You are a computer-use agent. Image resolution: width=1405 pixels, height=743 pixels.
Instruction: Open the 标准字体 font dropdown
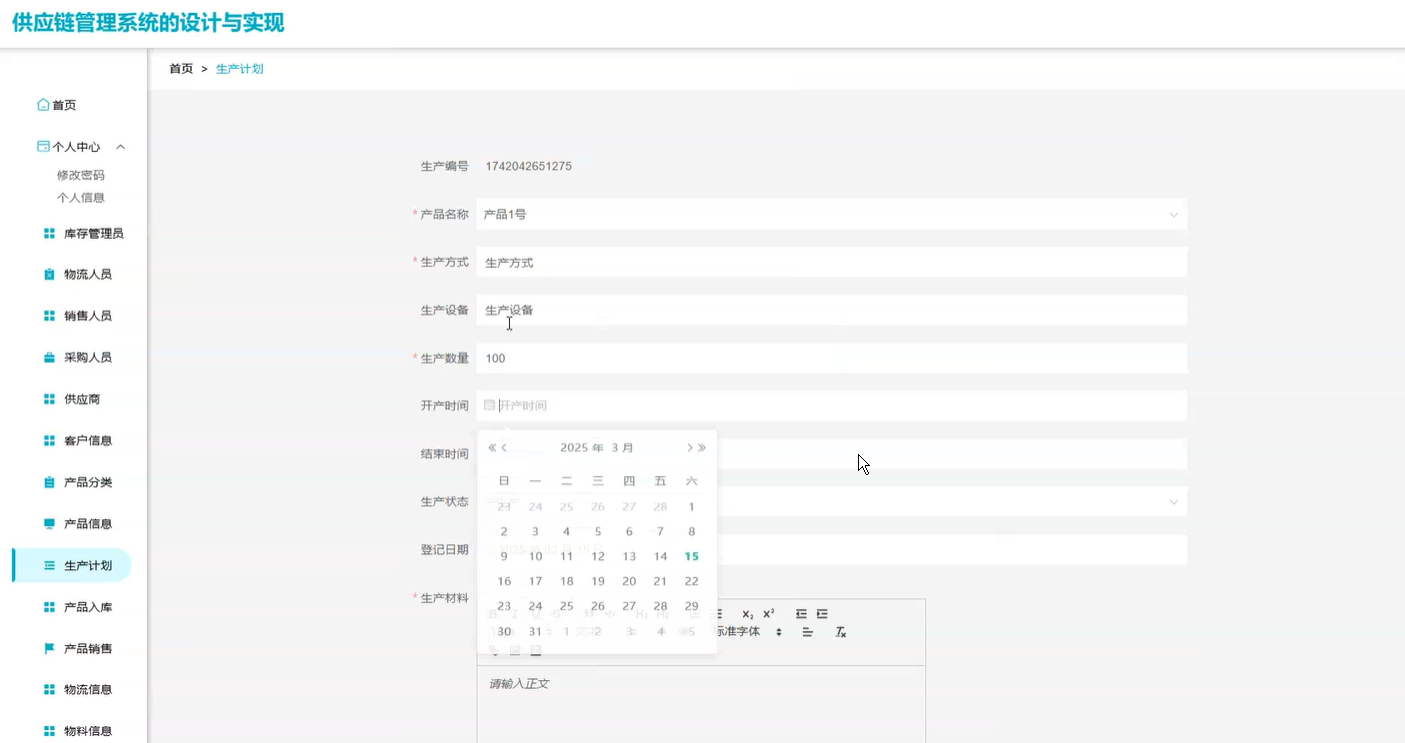[x=748, y=632]
